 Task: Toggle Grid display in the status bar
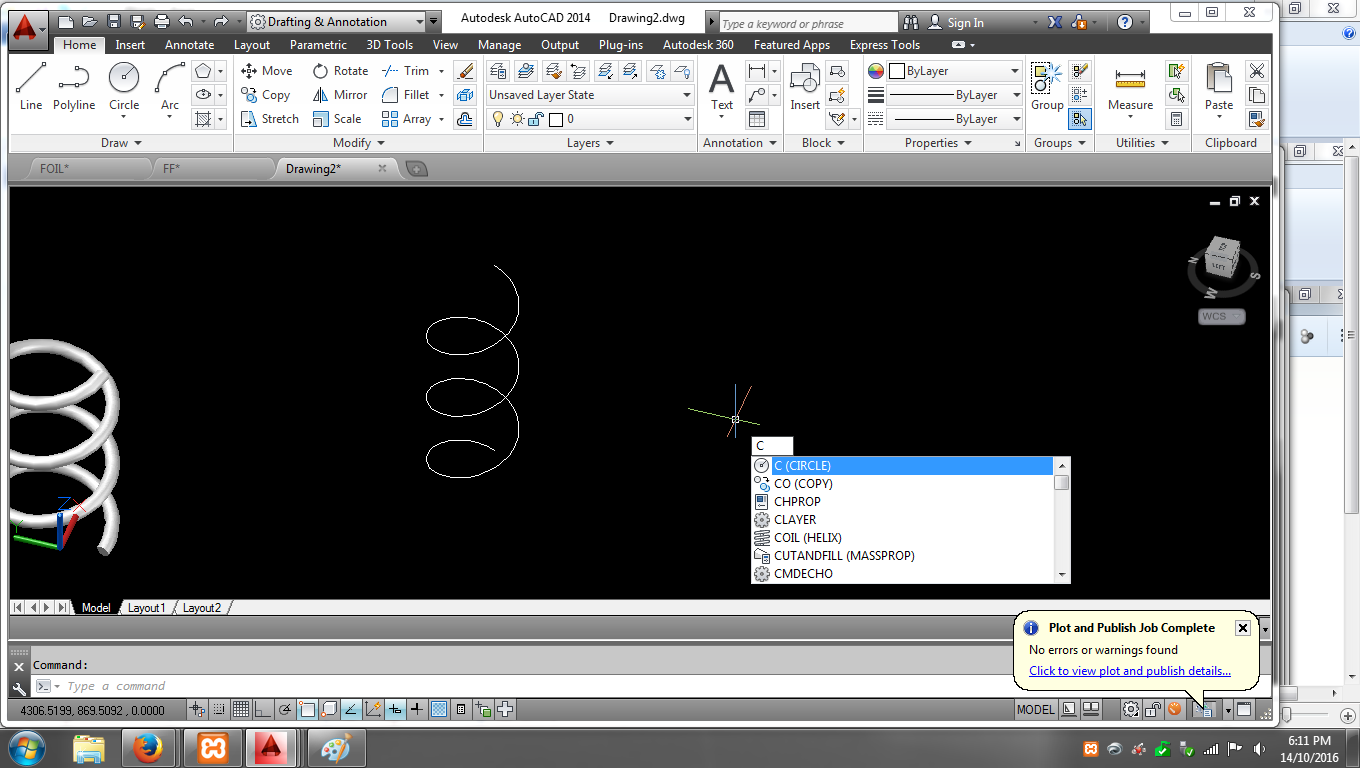pyautogui.click(x=240, y=709)
